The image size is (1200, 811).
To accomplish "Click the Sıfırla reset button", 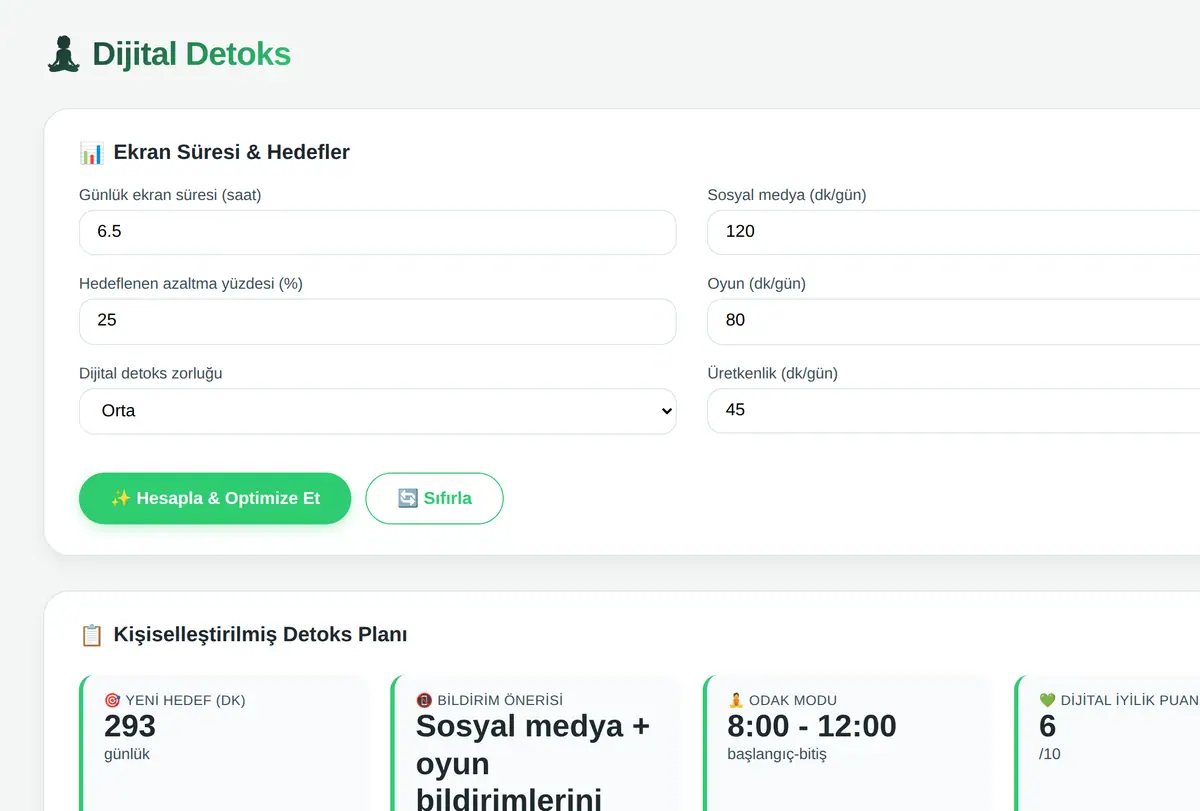I will (434, 498).
